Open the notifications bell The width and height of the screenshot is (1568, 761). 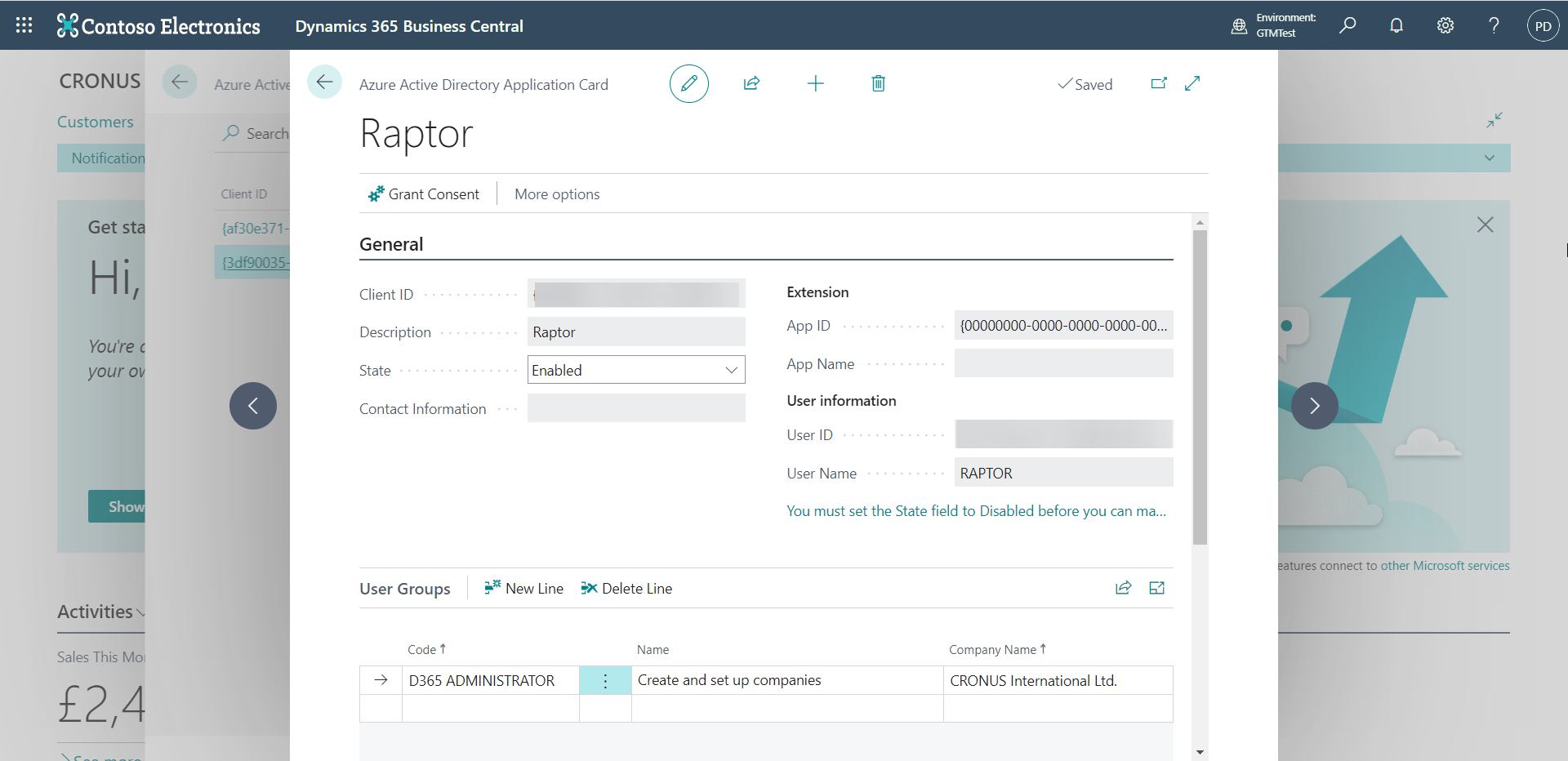1396,25
